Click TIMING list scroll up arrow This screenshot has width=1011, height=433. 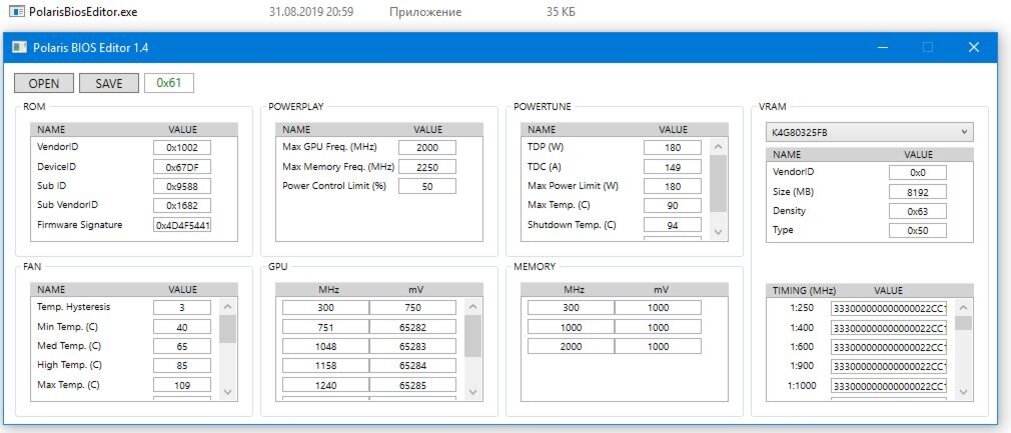pyautogui.click(x=963, y=307)
